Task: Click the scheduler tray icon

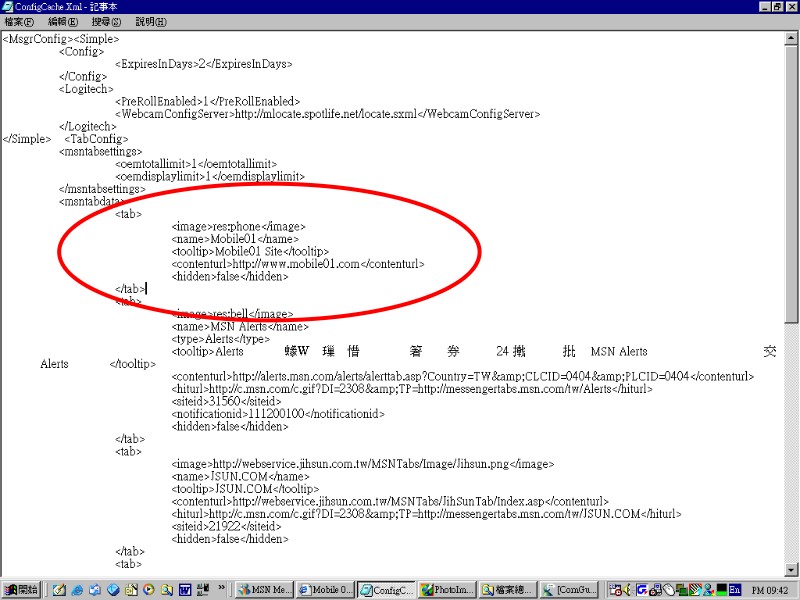Action: [615, 590]
